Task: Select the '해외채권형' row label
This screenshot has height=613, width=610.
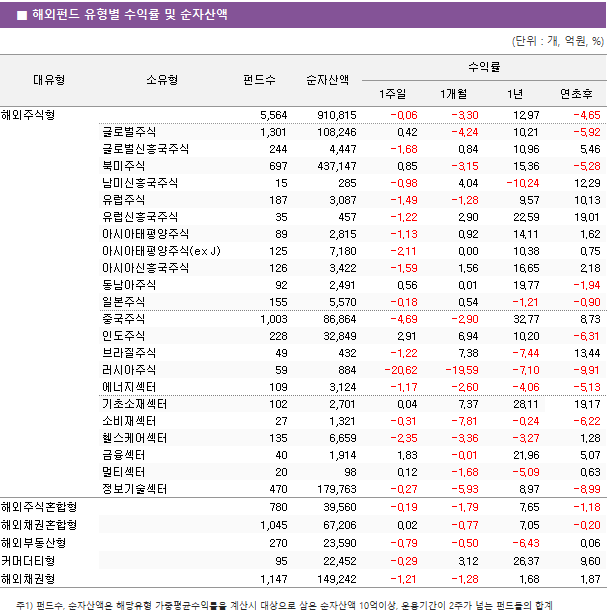Action: coord(28,579)
